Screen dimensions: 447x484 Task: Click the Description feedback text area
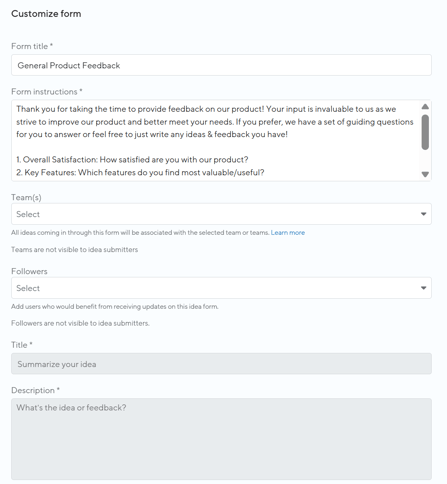(x=221, y=439)
